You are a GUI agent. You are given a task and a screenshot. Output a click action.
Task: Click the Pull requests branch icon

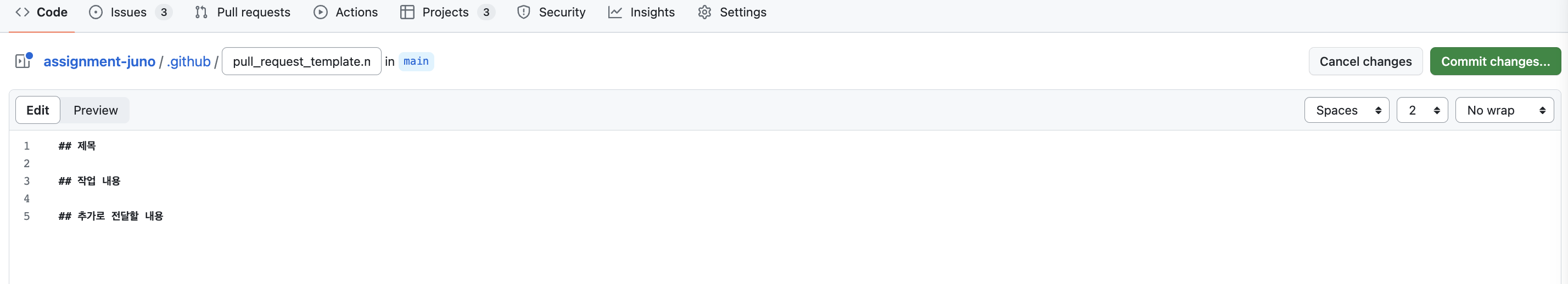[201, 12]
